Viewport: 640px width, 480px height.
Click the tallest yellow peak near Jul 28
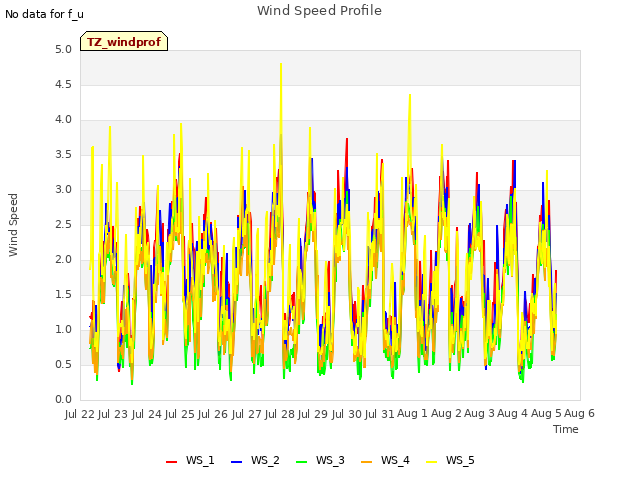click(x=281, y=64)
